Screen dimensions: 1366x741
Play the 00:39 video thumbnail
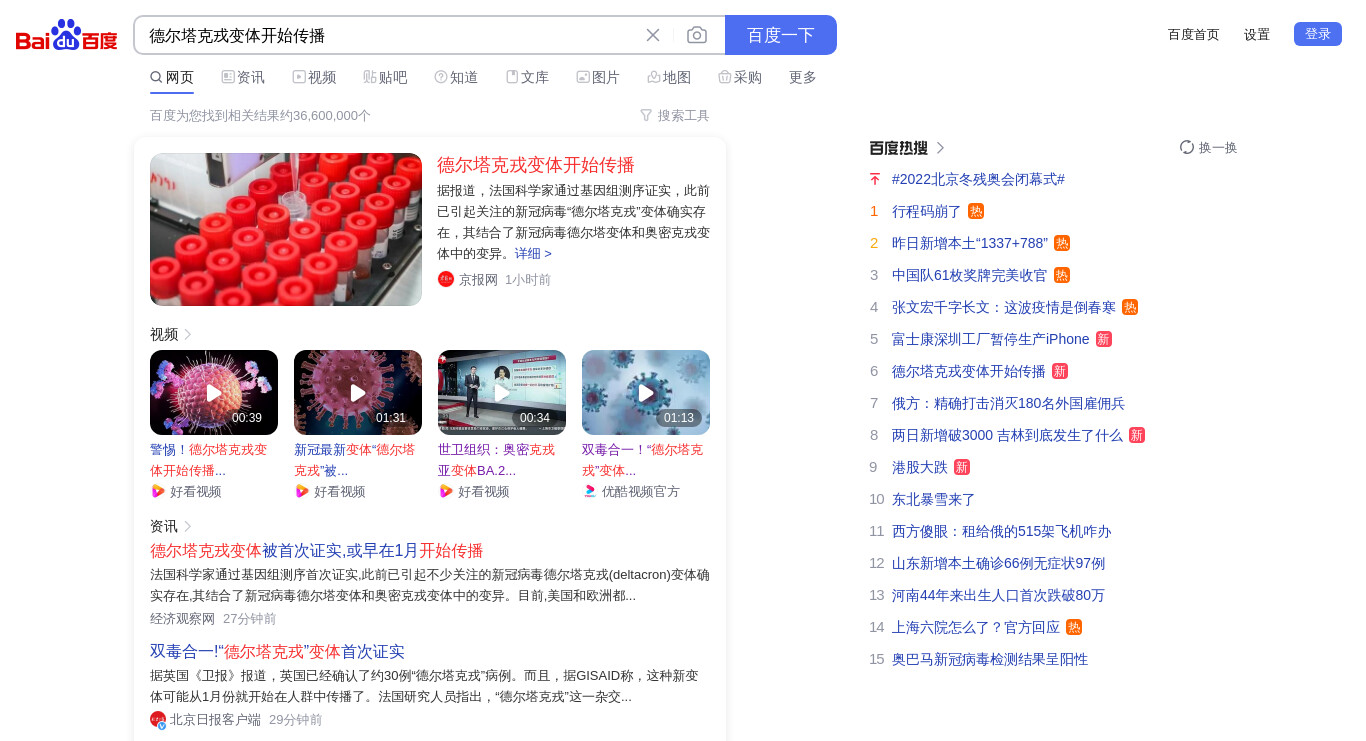click(x=214, y=392)
